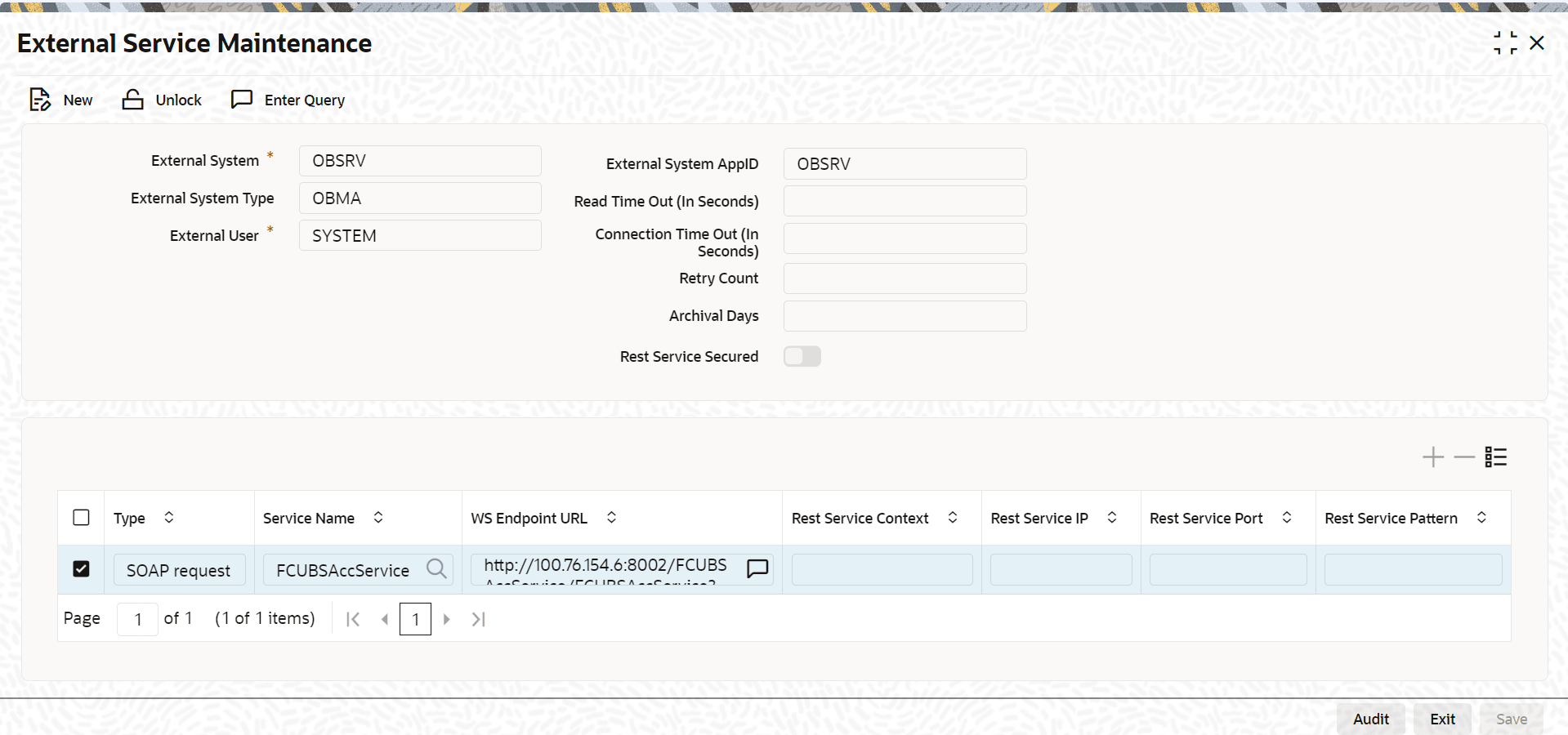Click the Unlock padlock icon
Viewport: 1568px width, 735px height.
pos(132,100)
